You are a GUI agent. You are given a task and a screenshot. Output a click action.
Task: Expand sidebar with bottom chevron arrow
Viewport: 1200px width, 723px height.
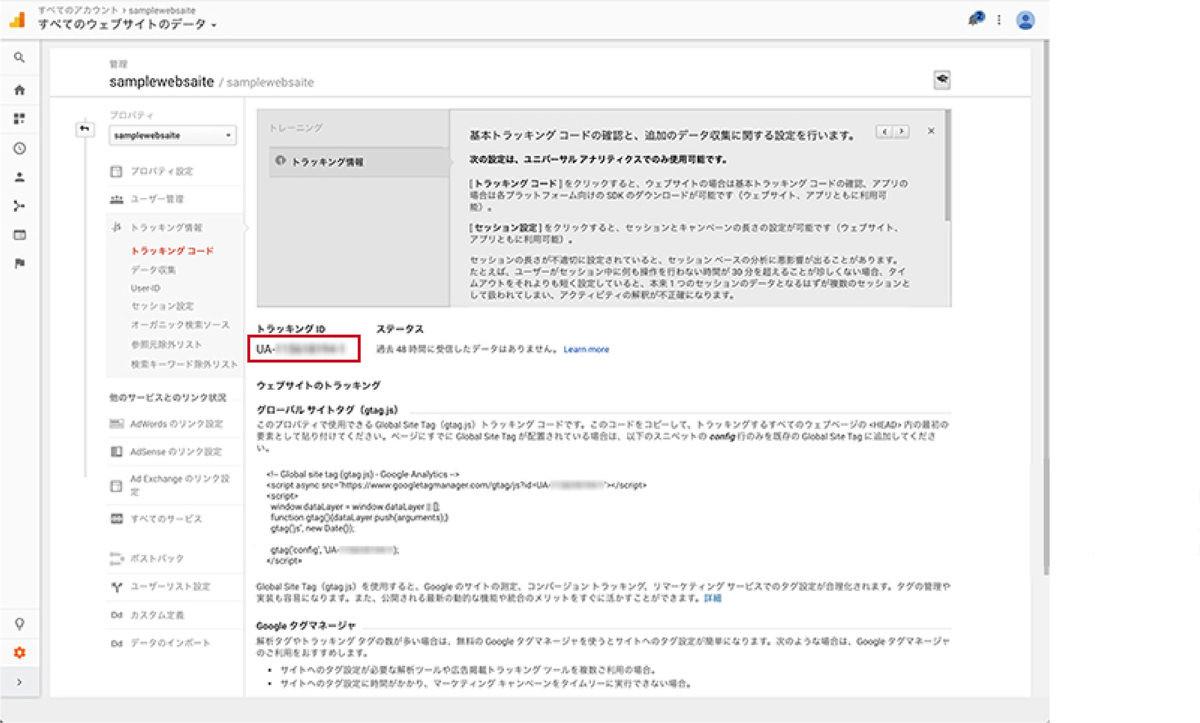19,682
